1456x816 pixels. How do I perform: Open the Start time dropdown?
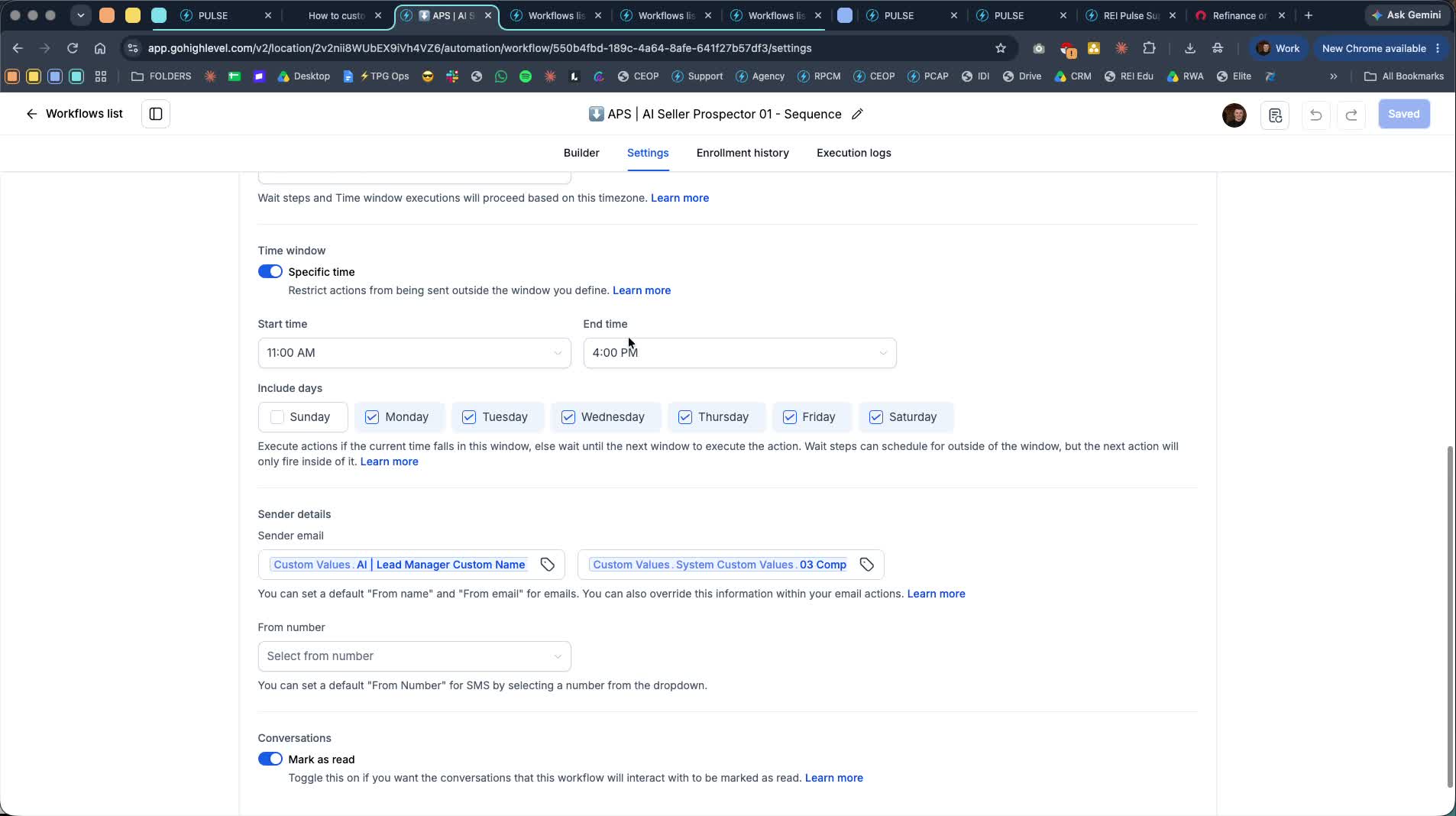click(x=414, y=353)
